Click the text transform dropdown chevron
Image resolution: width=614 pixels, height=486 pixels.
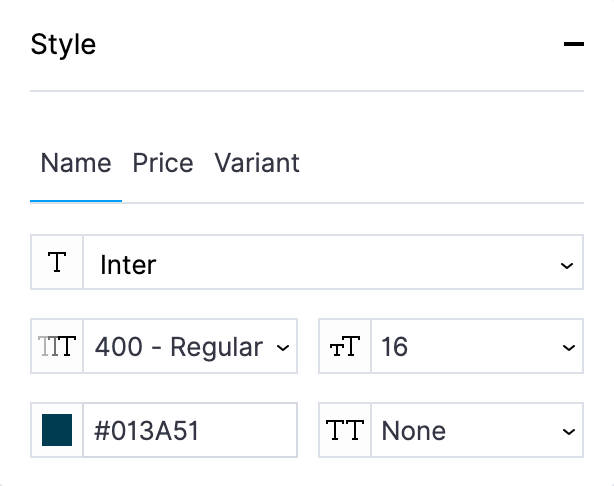coord(567,432)
